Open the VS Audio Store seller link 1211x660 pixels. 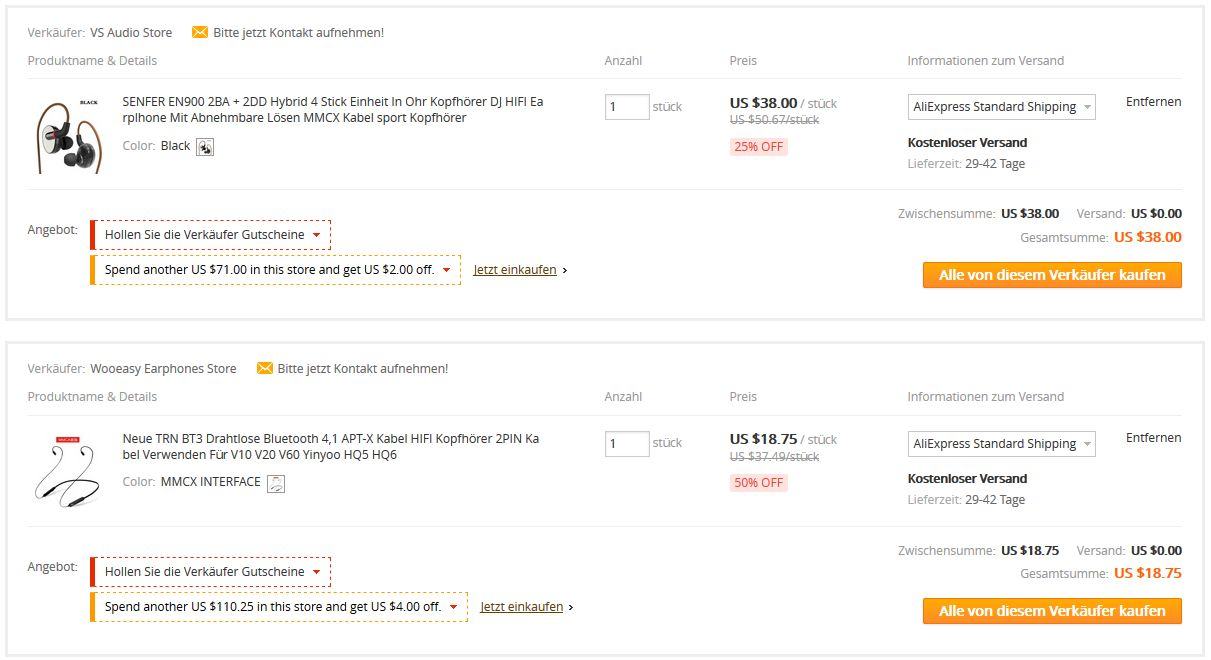(131, 33)
